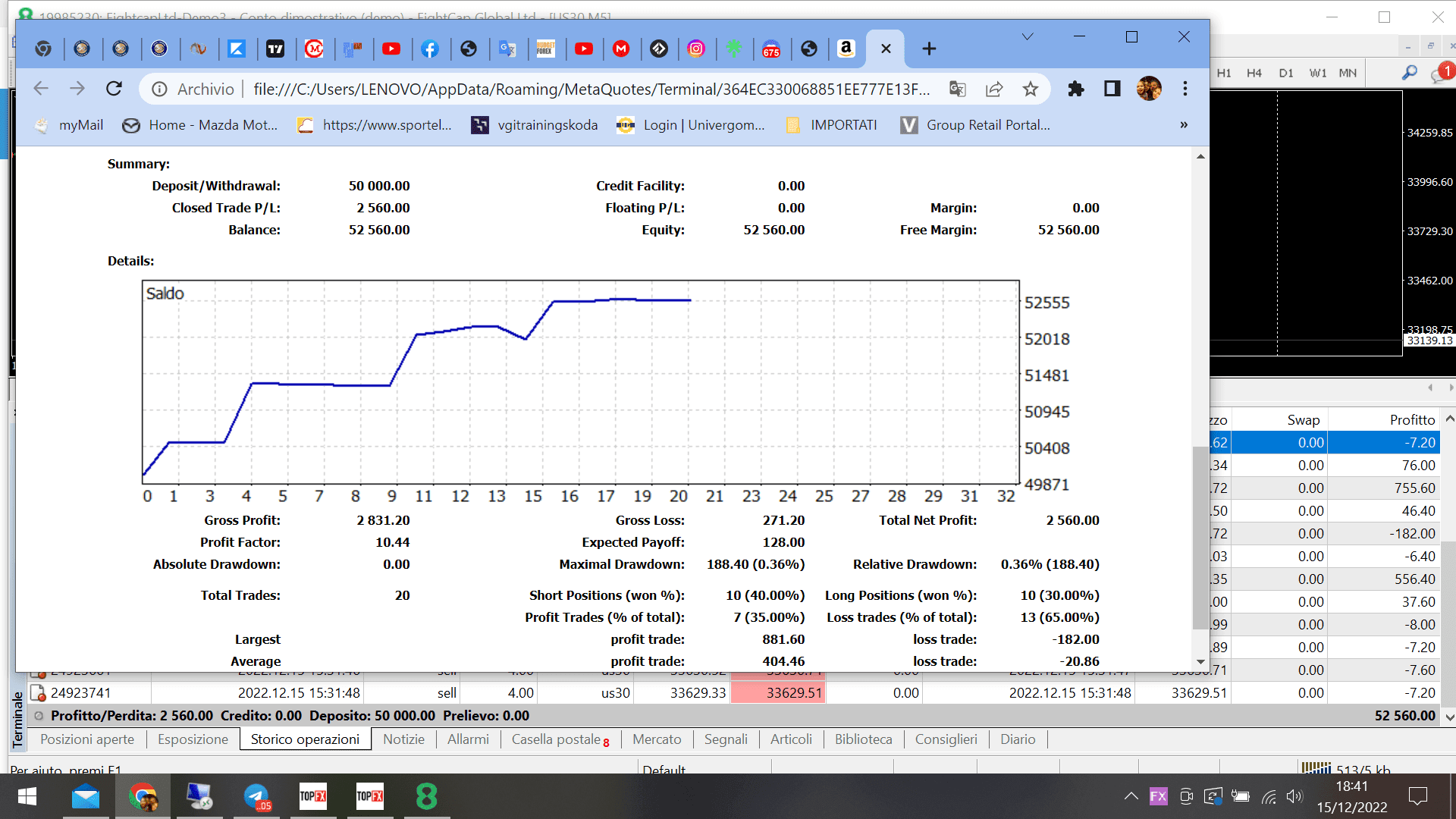Image resolution: width=1456 pixels, height=819 pixels.
Task: Click the browser reload icon
Action: pos(115,89)
